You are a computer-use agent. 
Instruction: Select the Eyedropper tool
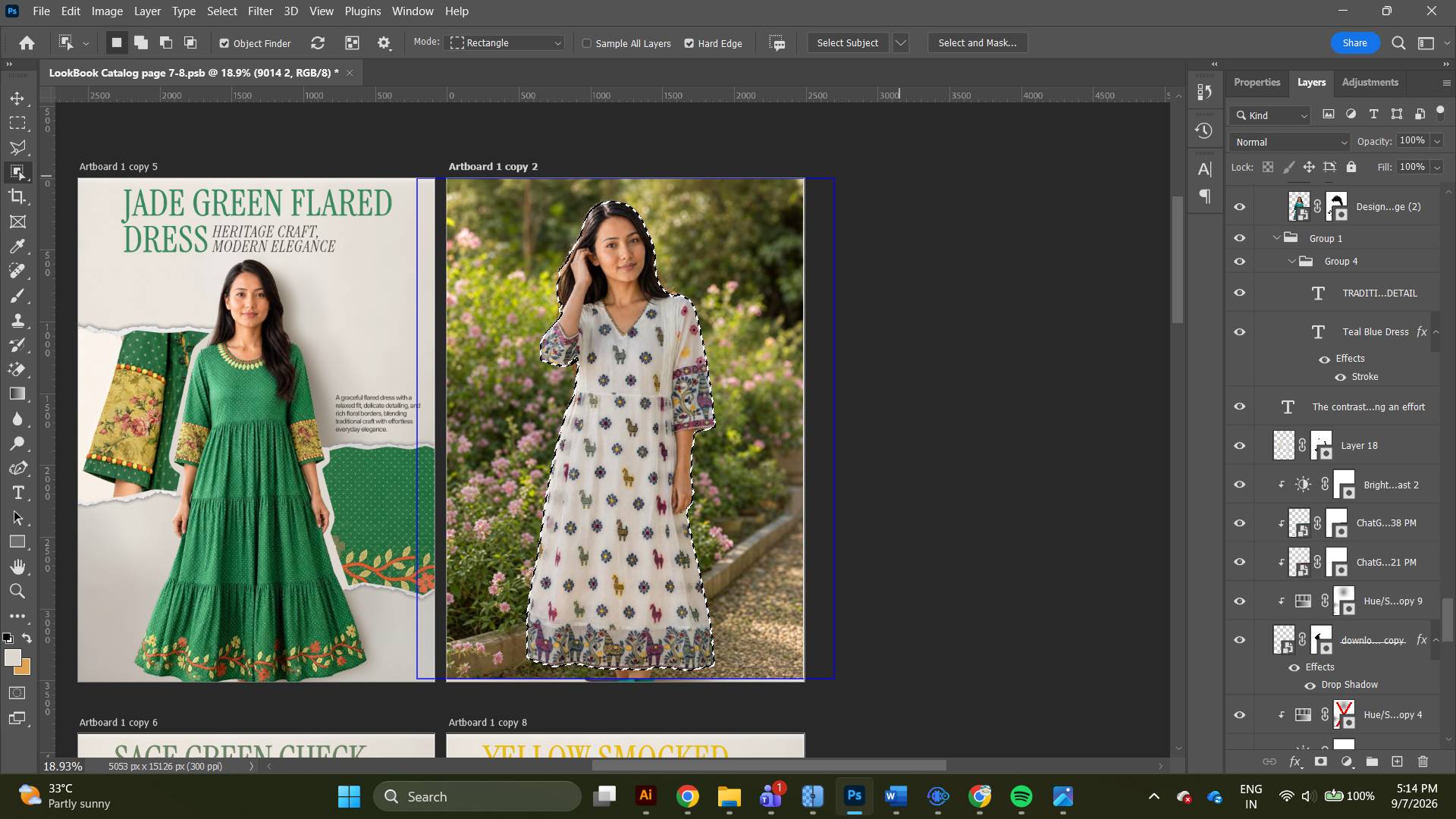pyautogui.click(x=17, y=246)
